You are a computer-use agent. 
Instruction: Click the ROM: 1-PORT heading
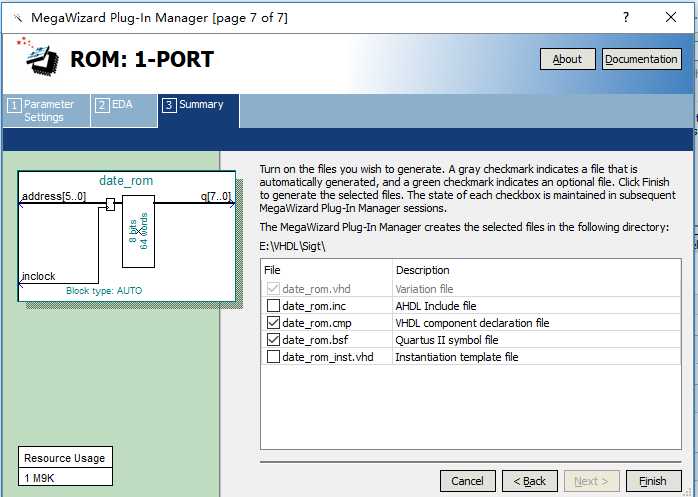pos(142,59)
